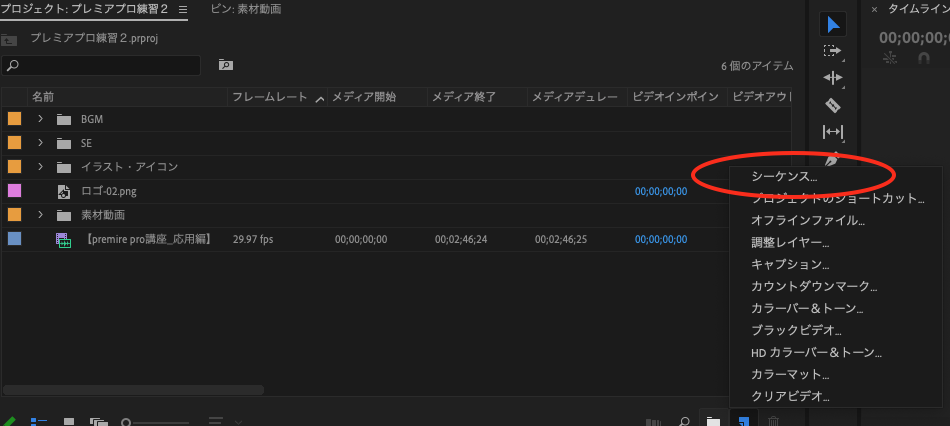Click the sequence icon for premire pro講座
The width and height of the screenshot is (950, 426).
tap(64, 240)
